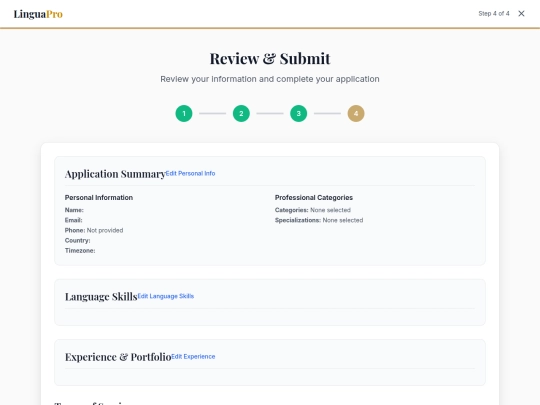This screenshot has height=405, width=540.
Task: Go to step 2 circle
Action: pyautogui.click(x=241, y=113)
